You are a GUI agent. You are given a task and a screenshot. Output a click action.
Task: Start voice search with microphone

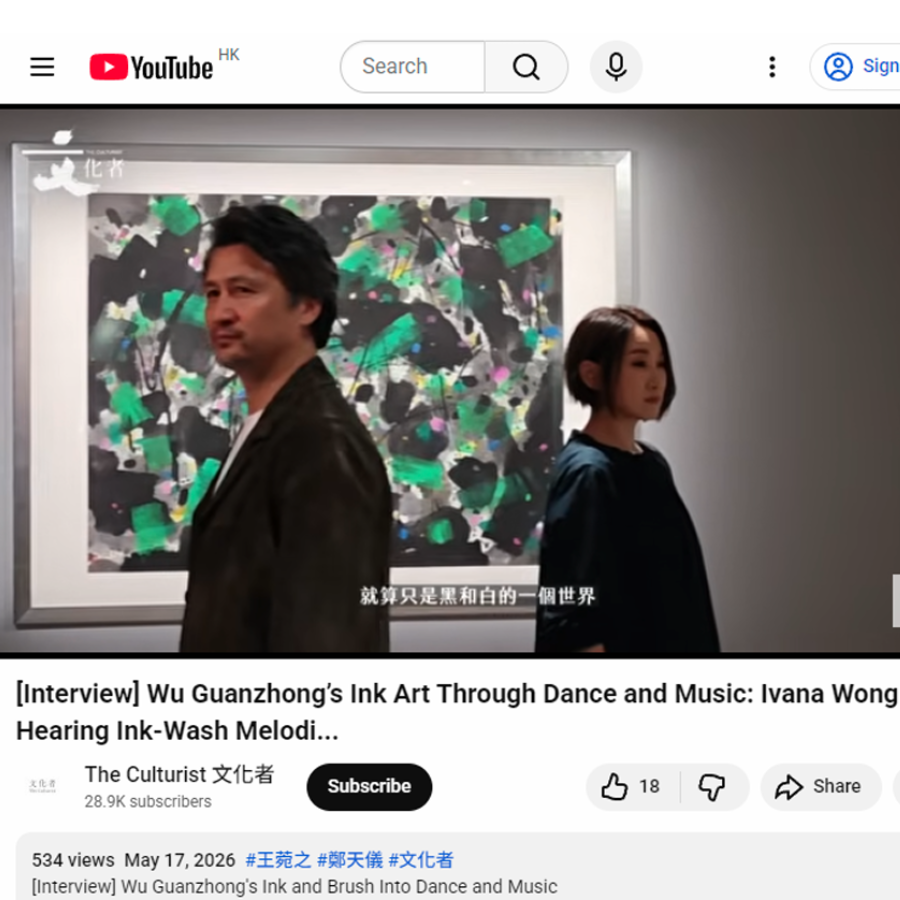coord(616,67)
